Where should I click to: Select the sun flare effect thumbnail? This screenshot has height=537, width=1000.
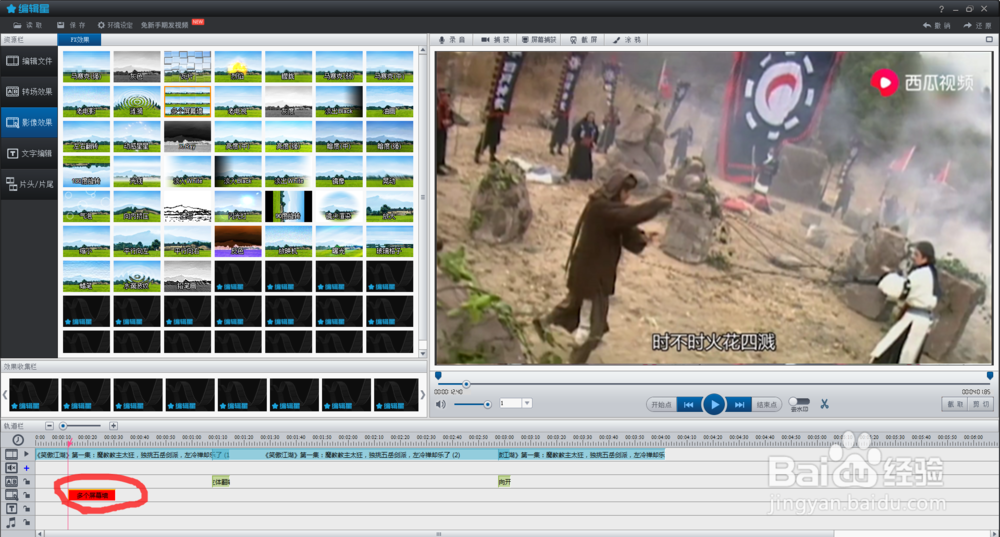click(238, 66)
